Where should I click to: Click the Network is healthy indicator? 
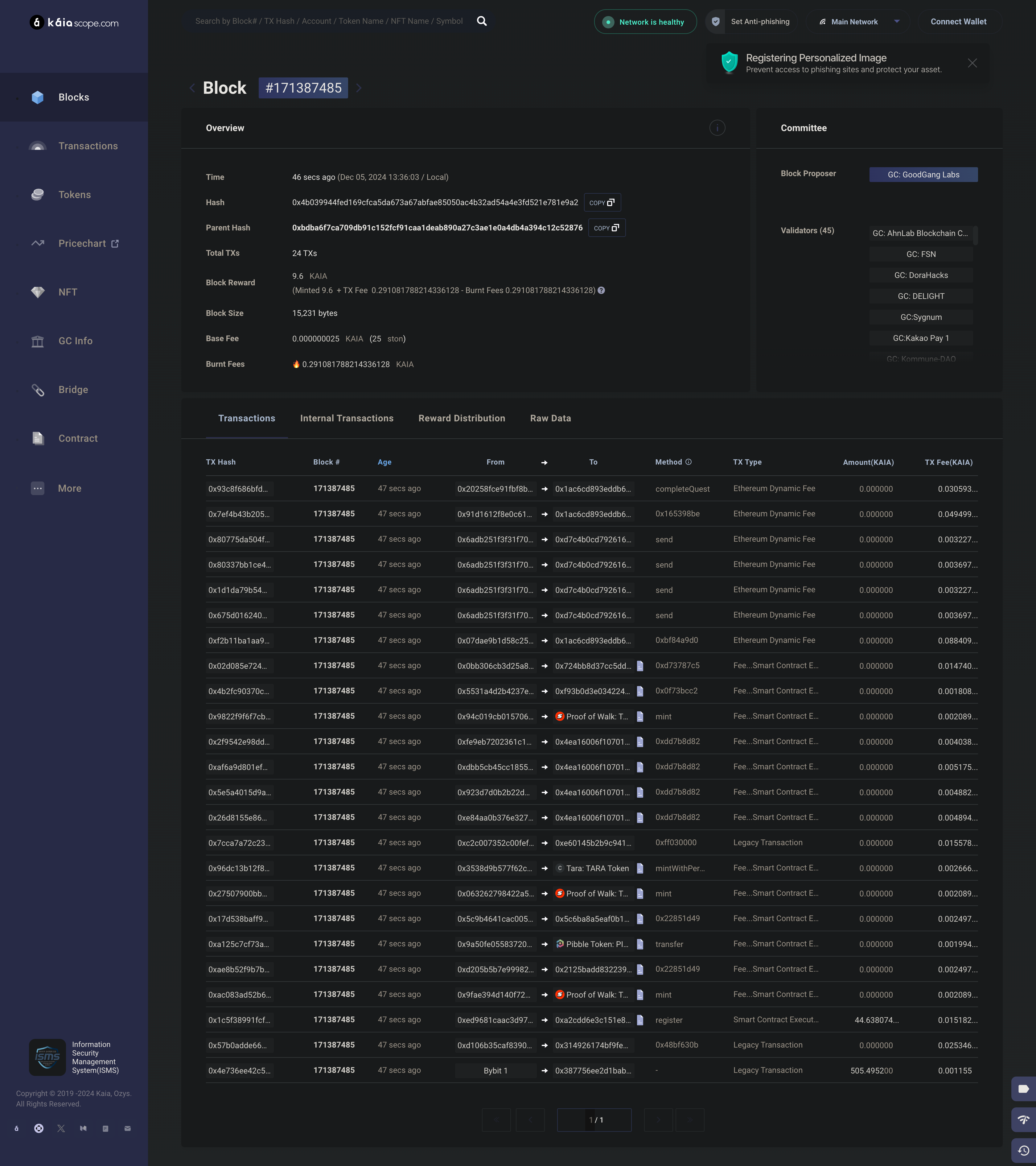[x=645, y=22]
